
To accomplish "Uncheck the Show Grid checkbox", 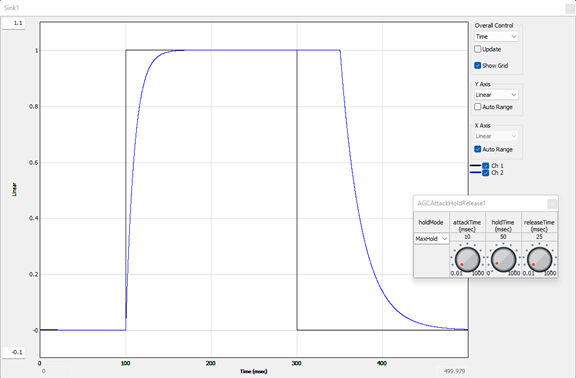I will click(478, 65).
